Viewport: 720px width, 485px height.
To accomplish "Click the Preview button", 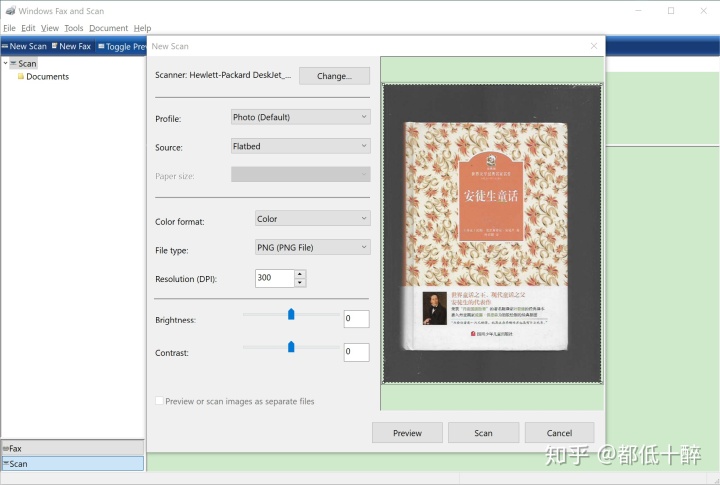I will pos(407,433).
